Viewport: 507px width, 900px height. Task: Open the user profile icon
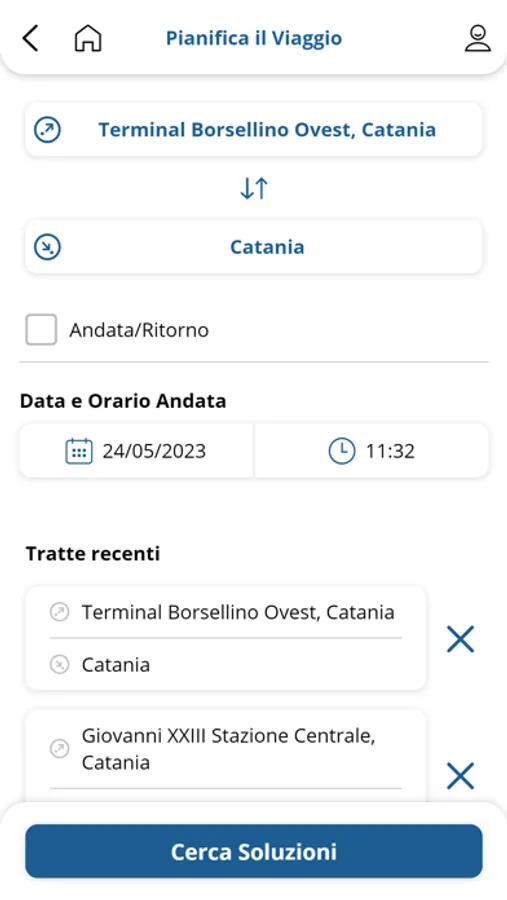(x=477, y=38)
